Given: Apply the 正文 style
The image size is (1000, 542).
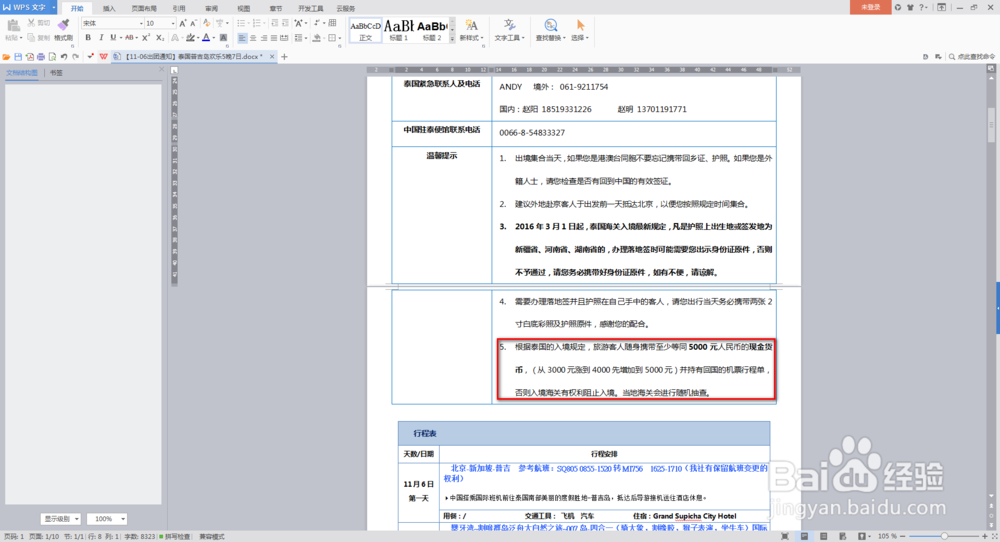Looking at the screenshot, I should coord(365,30).
